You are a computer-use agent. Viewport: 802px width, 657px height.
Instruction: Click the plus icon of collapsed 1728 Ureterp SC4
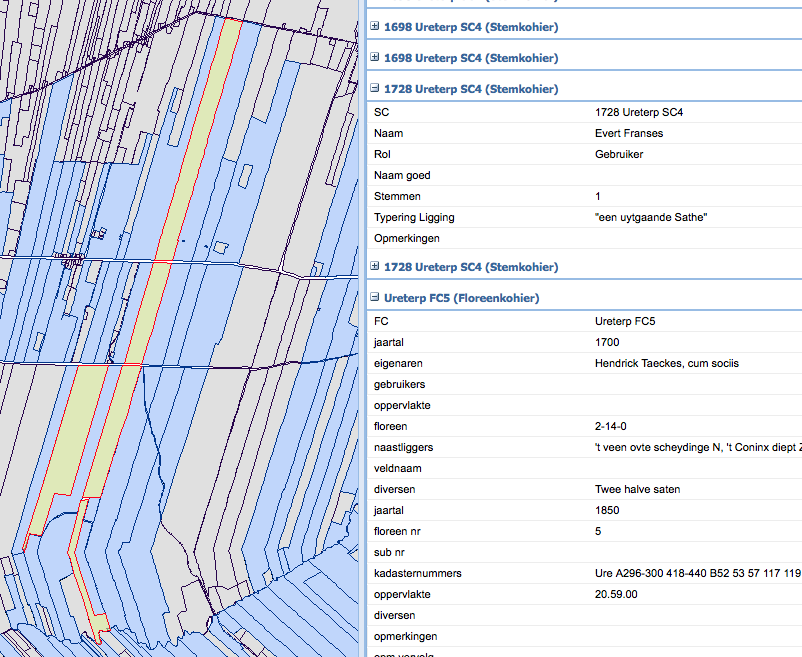click(x=375, y=267)
